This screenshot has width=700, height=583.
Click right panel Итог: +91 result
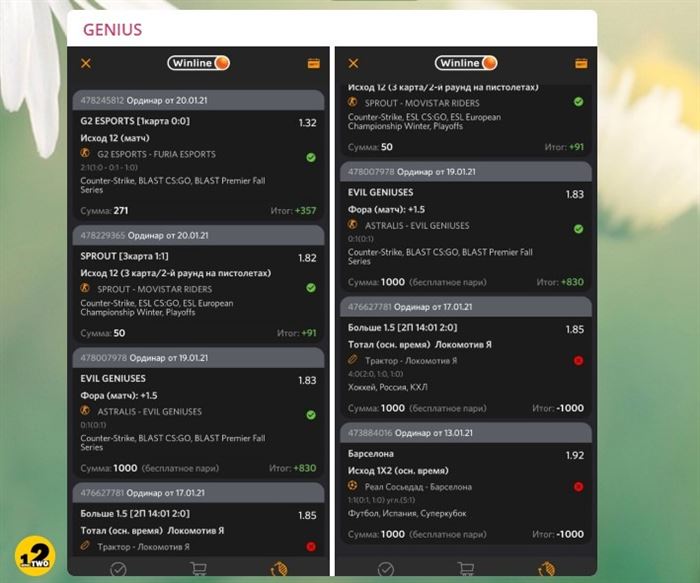(564, 147)
